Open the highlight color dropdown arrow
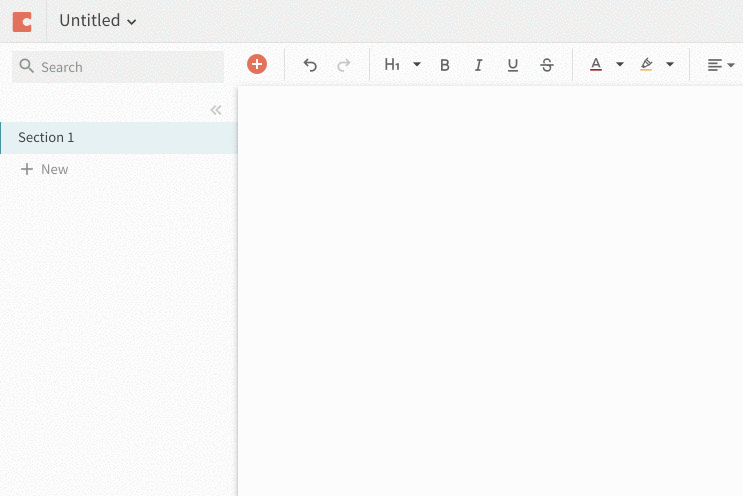Screen dimensions: 743x496 [670, 64]
